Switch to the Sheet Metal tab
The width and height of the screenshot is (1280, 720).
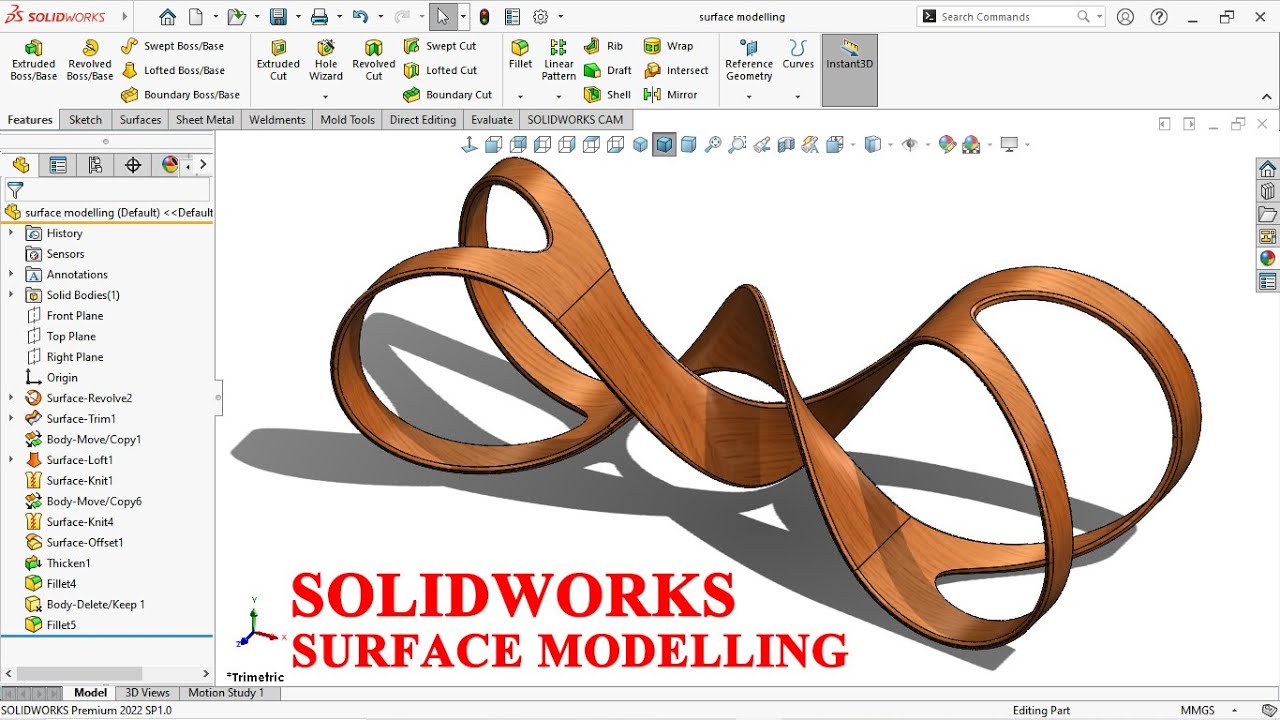pos(205,120)
